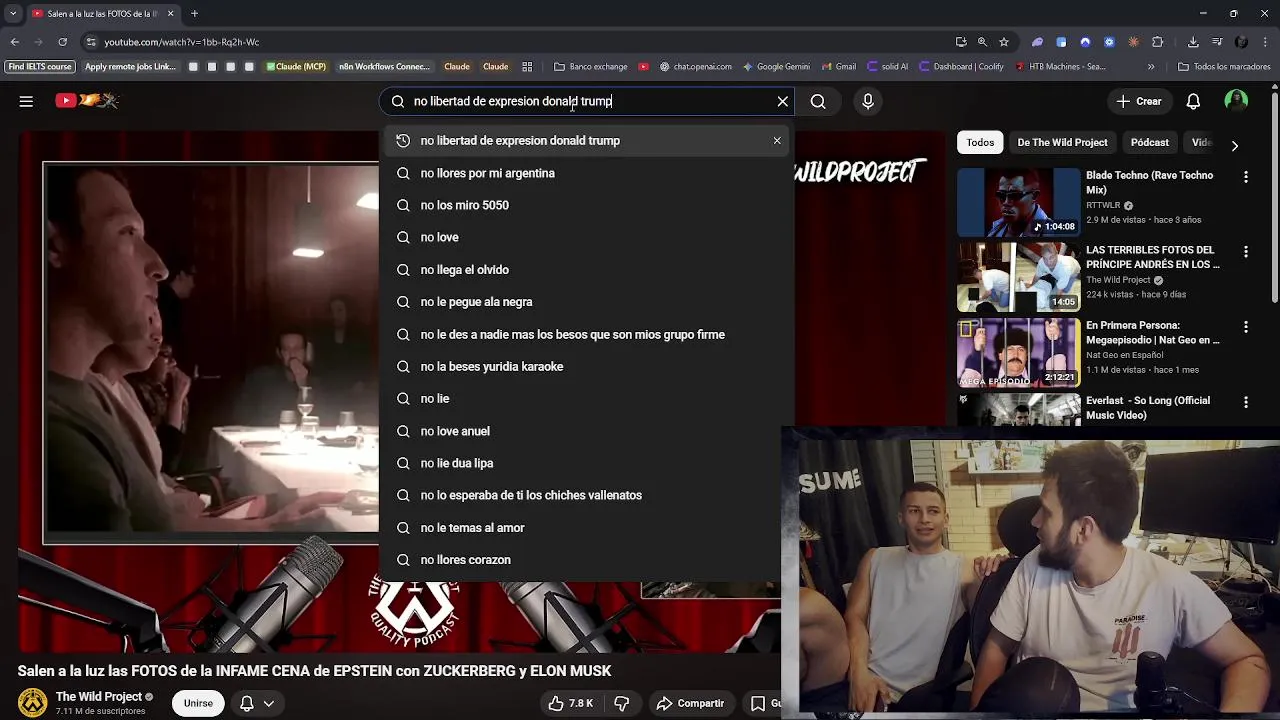The height and width of the screenshot is (720, 1280).
Task: Open the browser profile avatar
Action: [x=1241, y=42]
